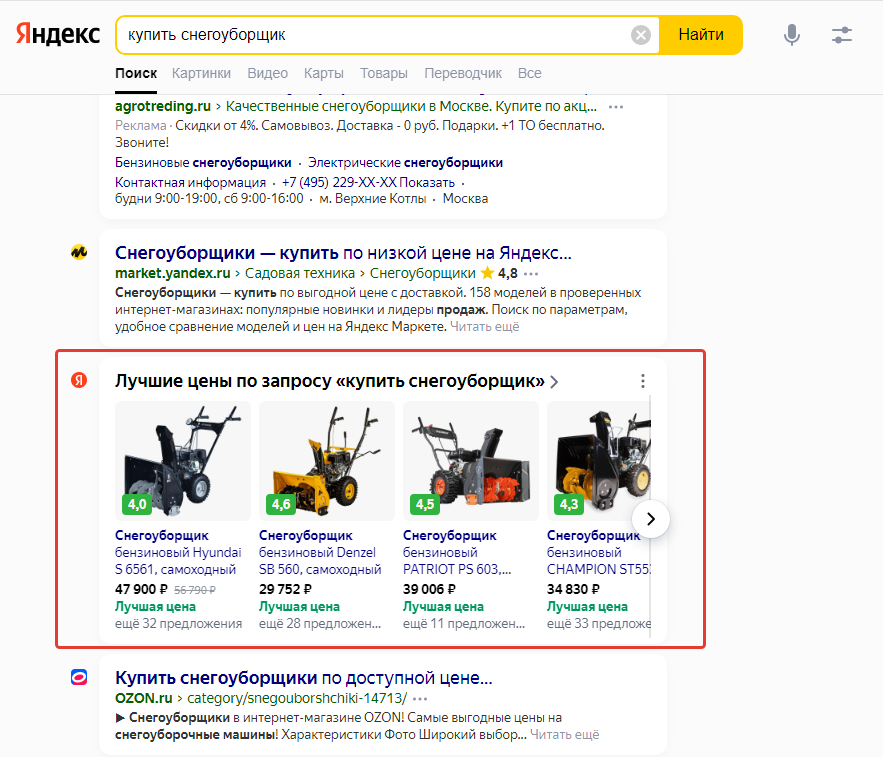
Task: Click the red Yandex favicon beside Лучшие цены
Action: click(79, 380)
